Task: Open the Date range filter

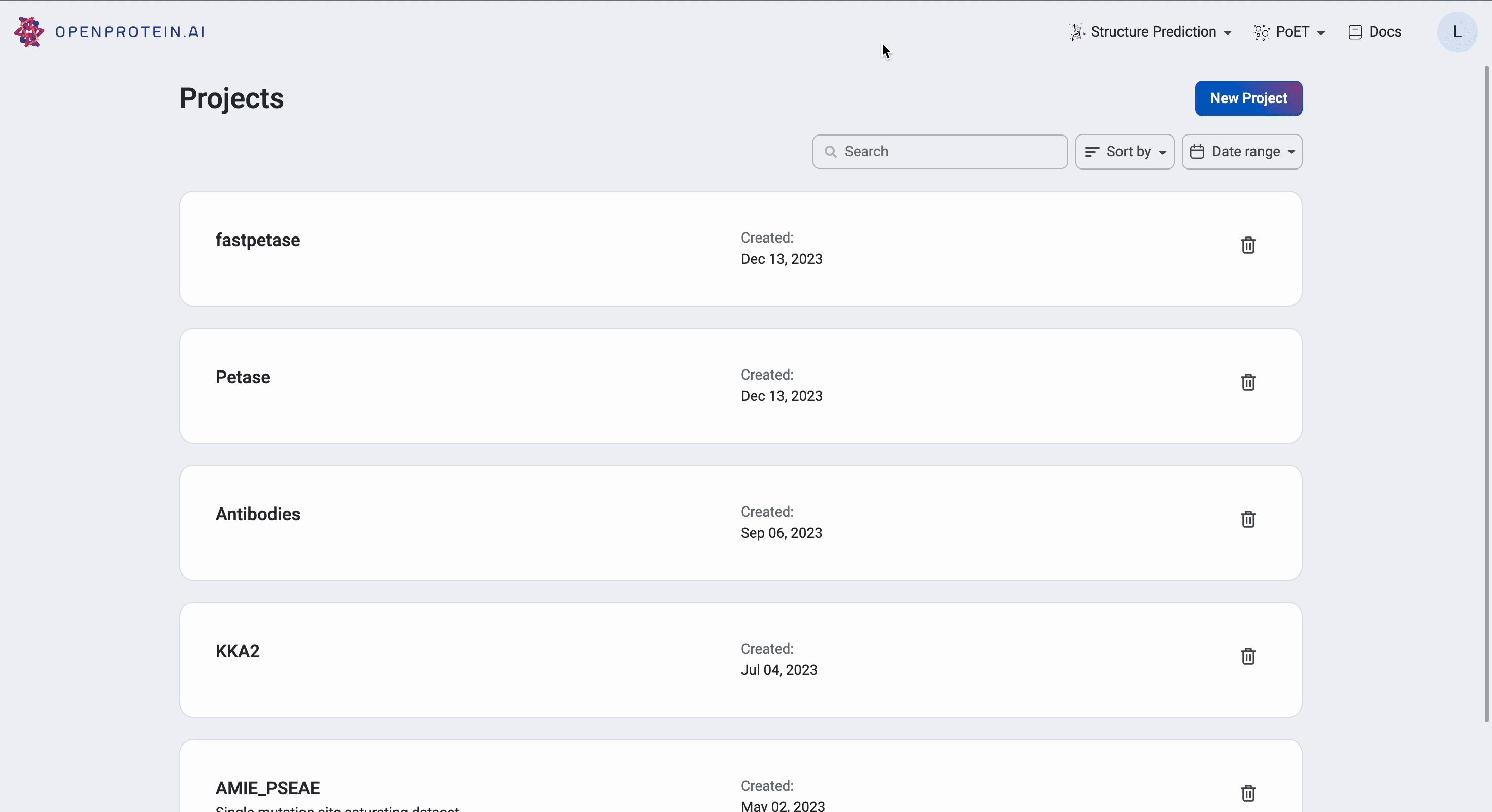Action: [x=1242, y=152]
